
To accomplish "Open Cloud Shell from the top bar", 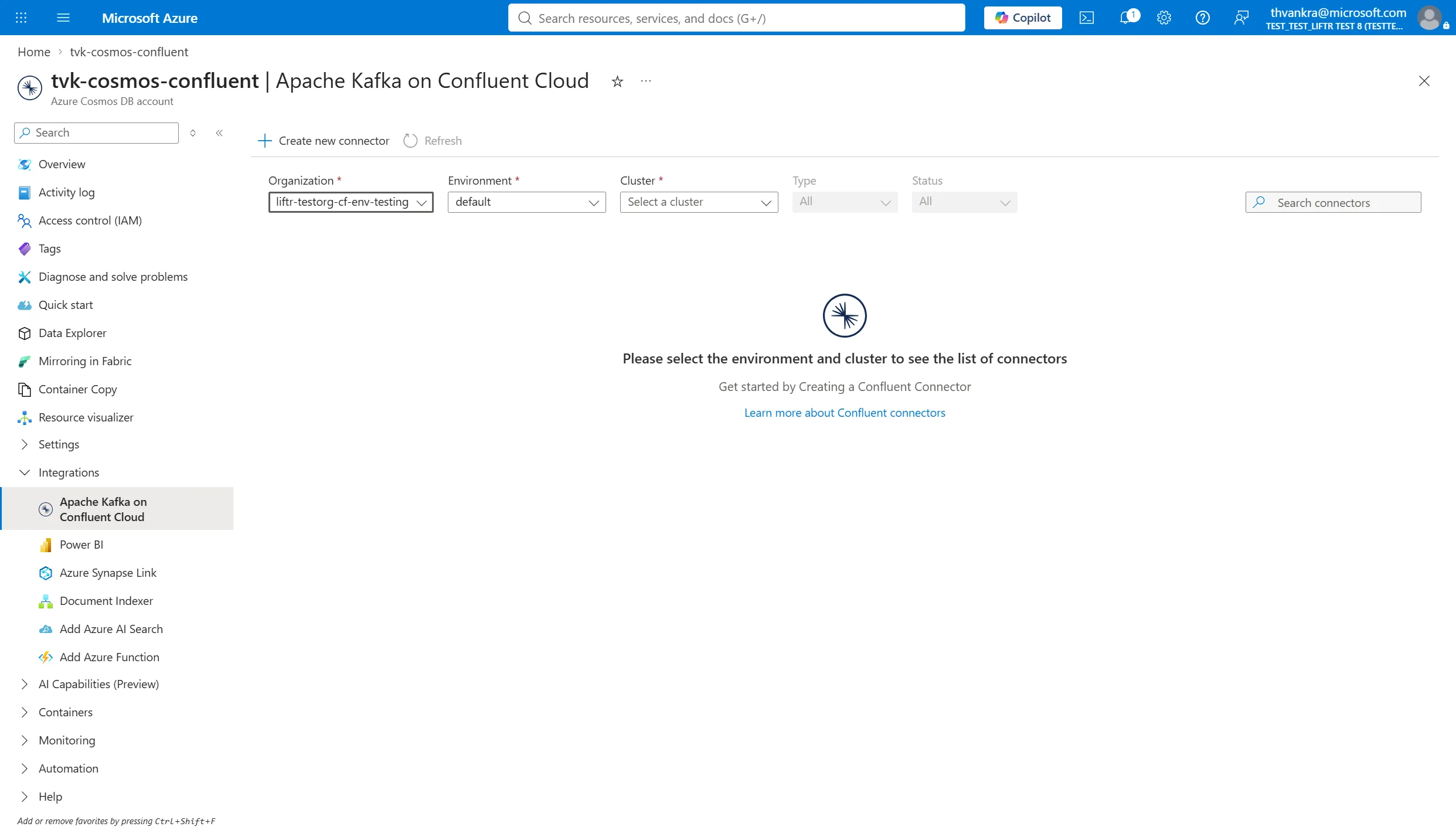I will coord(1087,18).
